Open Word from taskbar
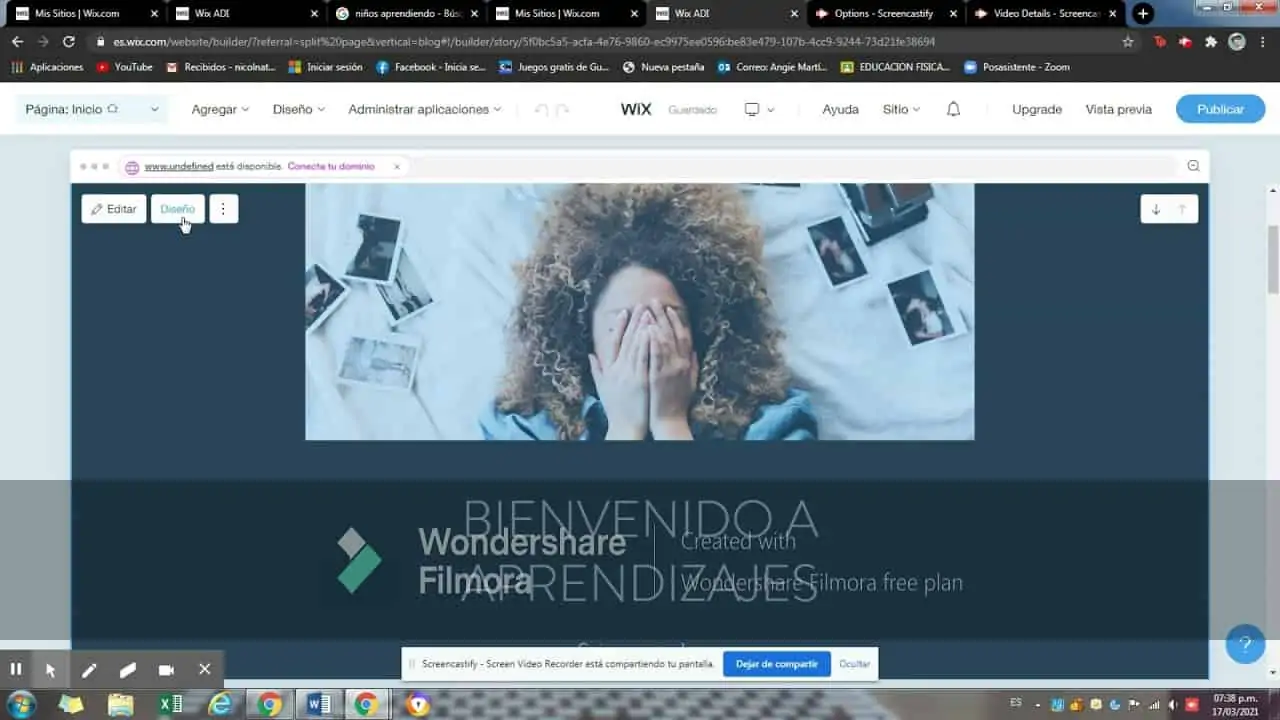 tap(319, 704)
